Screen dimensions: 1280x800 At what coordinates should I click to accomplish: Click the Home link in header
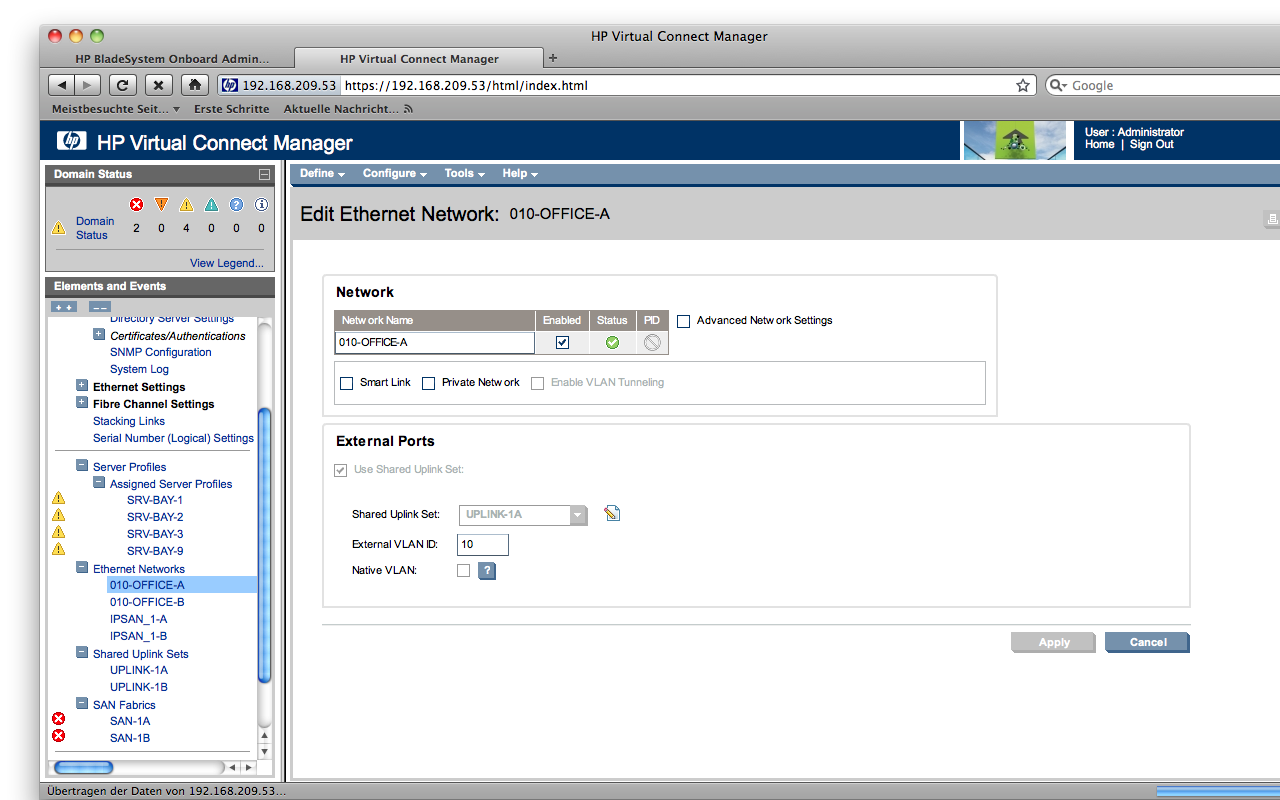coord(1099,145)
